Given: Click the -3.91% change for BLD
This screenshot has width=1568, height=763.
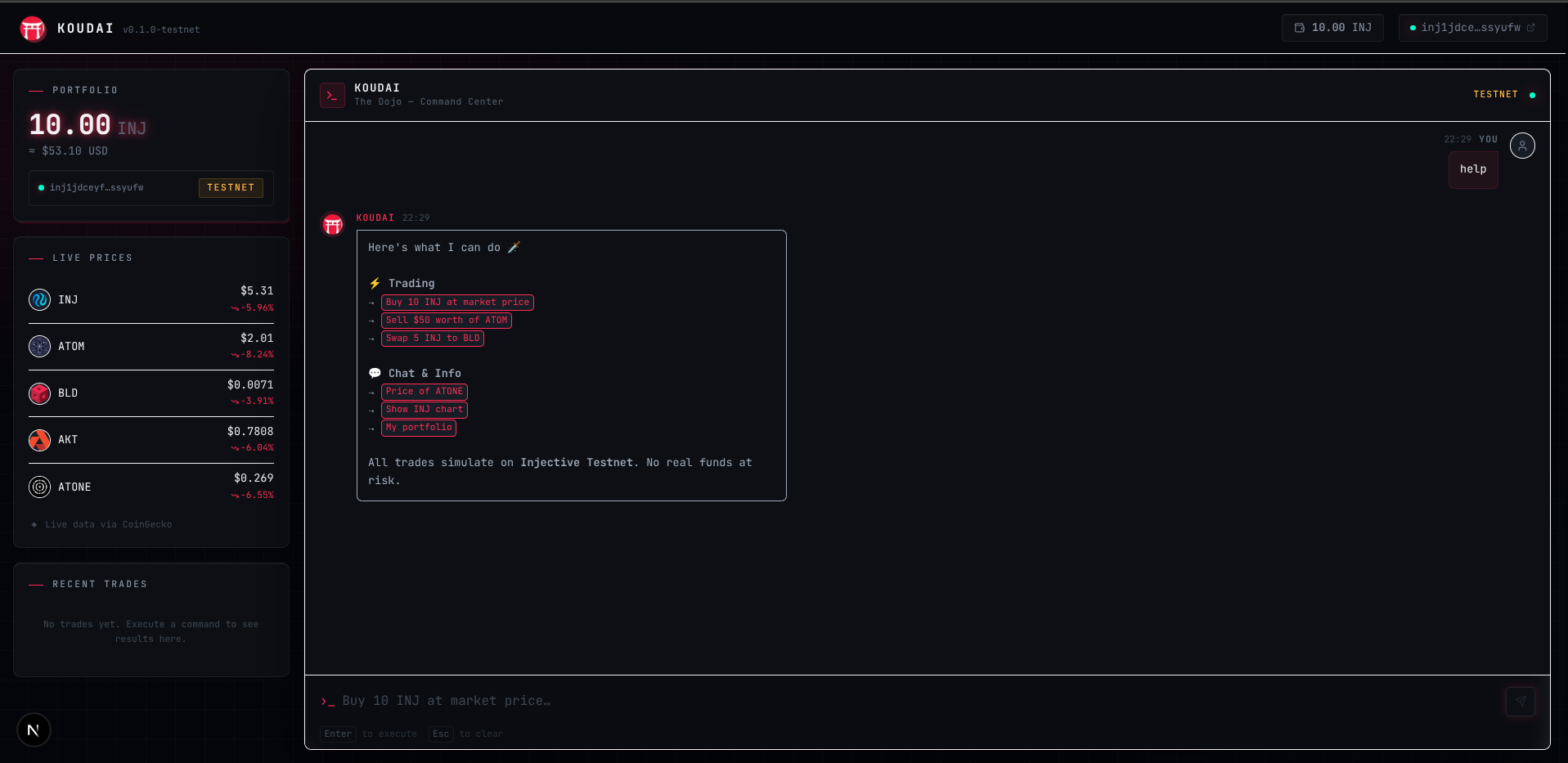Looking at the screenshot, I should [253, 402].
